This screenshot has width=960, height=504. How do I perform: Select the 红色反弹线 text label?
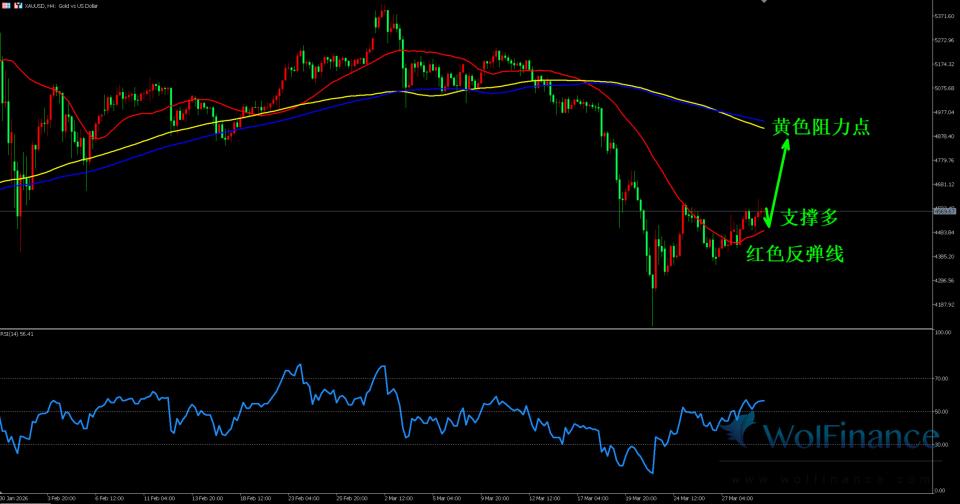pyautogui.click(x=795, y=255)
